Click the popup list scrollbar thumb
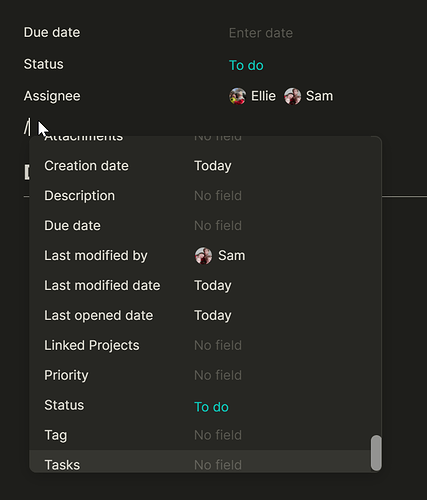427x500 pixels. [376, 453]
